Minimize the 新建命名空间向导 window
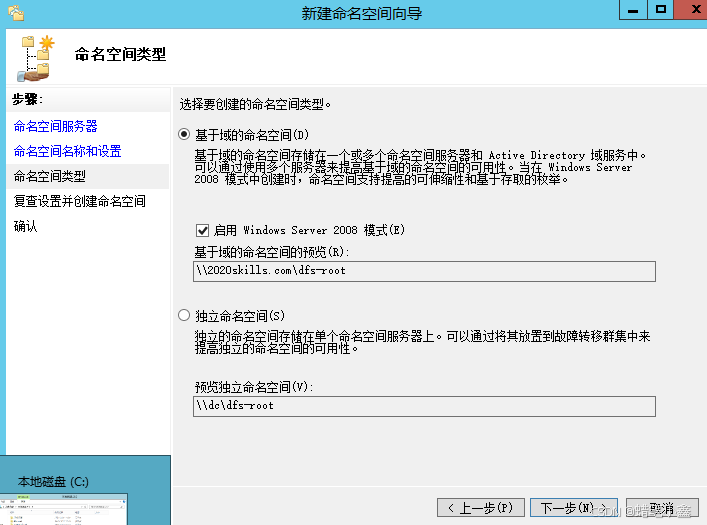Viewport: 707px width, 525px height. tap(633, 10)
